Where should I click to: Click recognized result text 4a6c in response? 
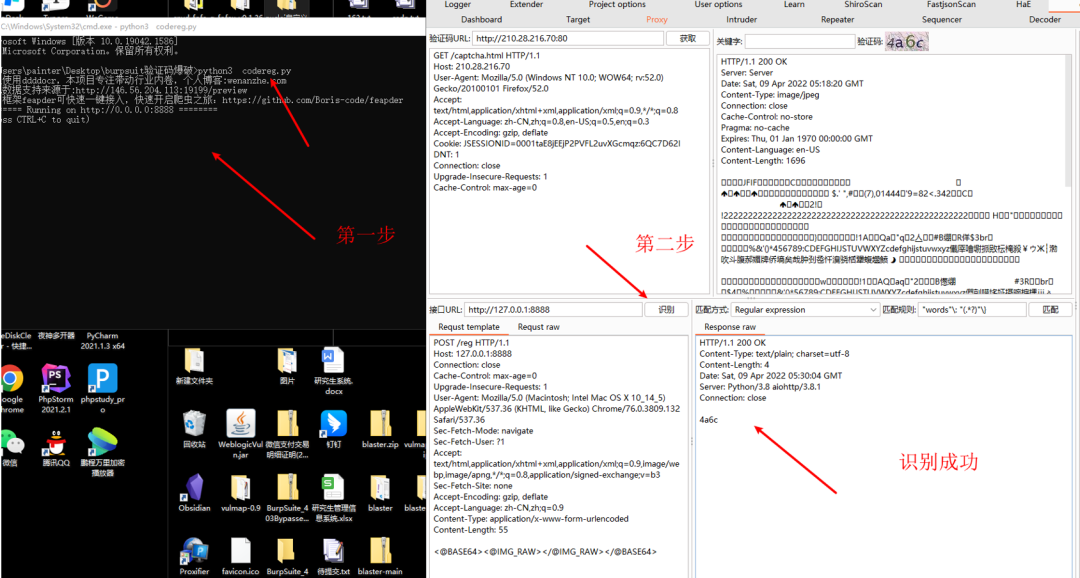[708, 420]
